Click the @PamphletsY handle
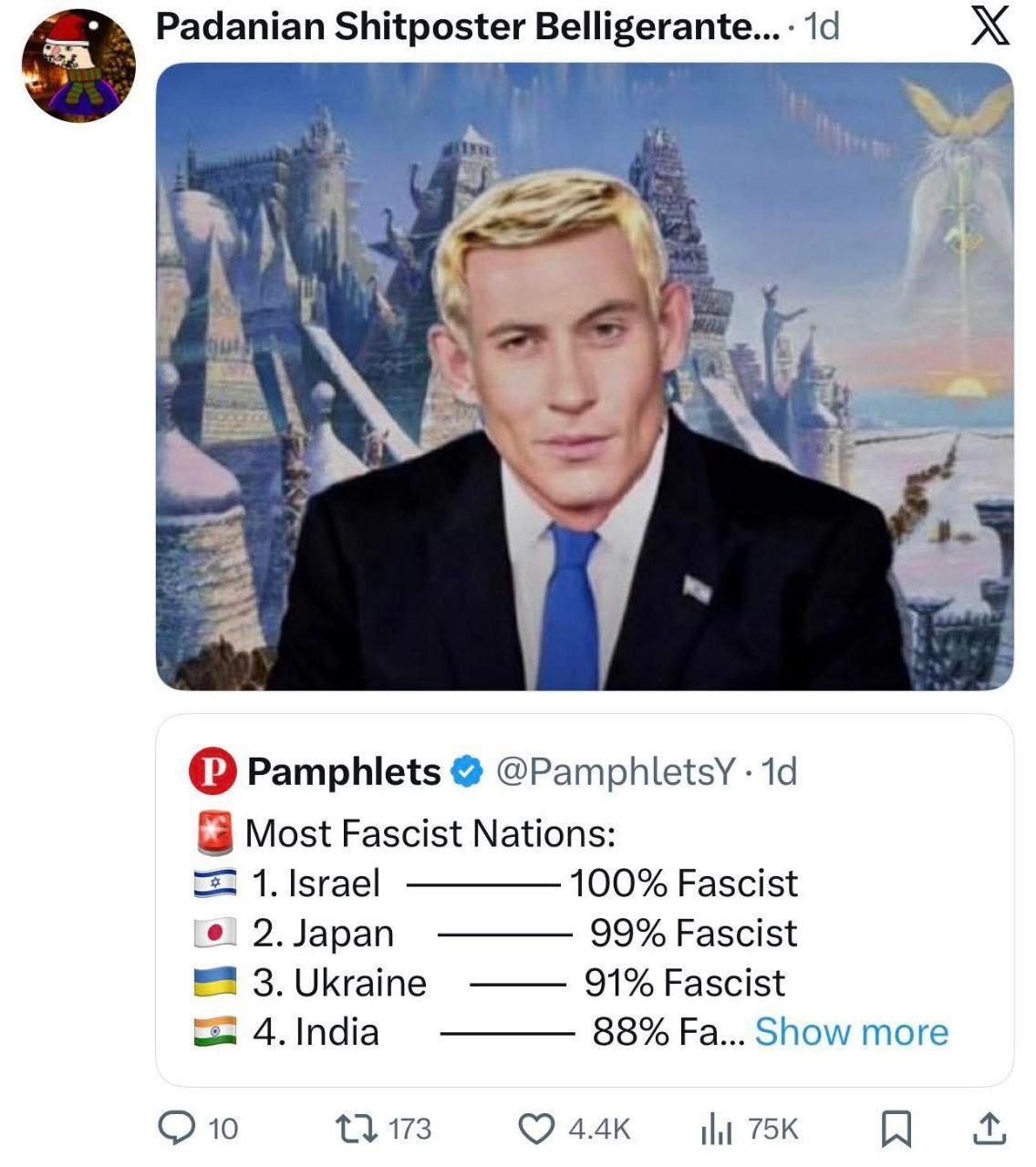This screenshot has width=1036, height=1167. click(616, 771)
